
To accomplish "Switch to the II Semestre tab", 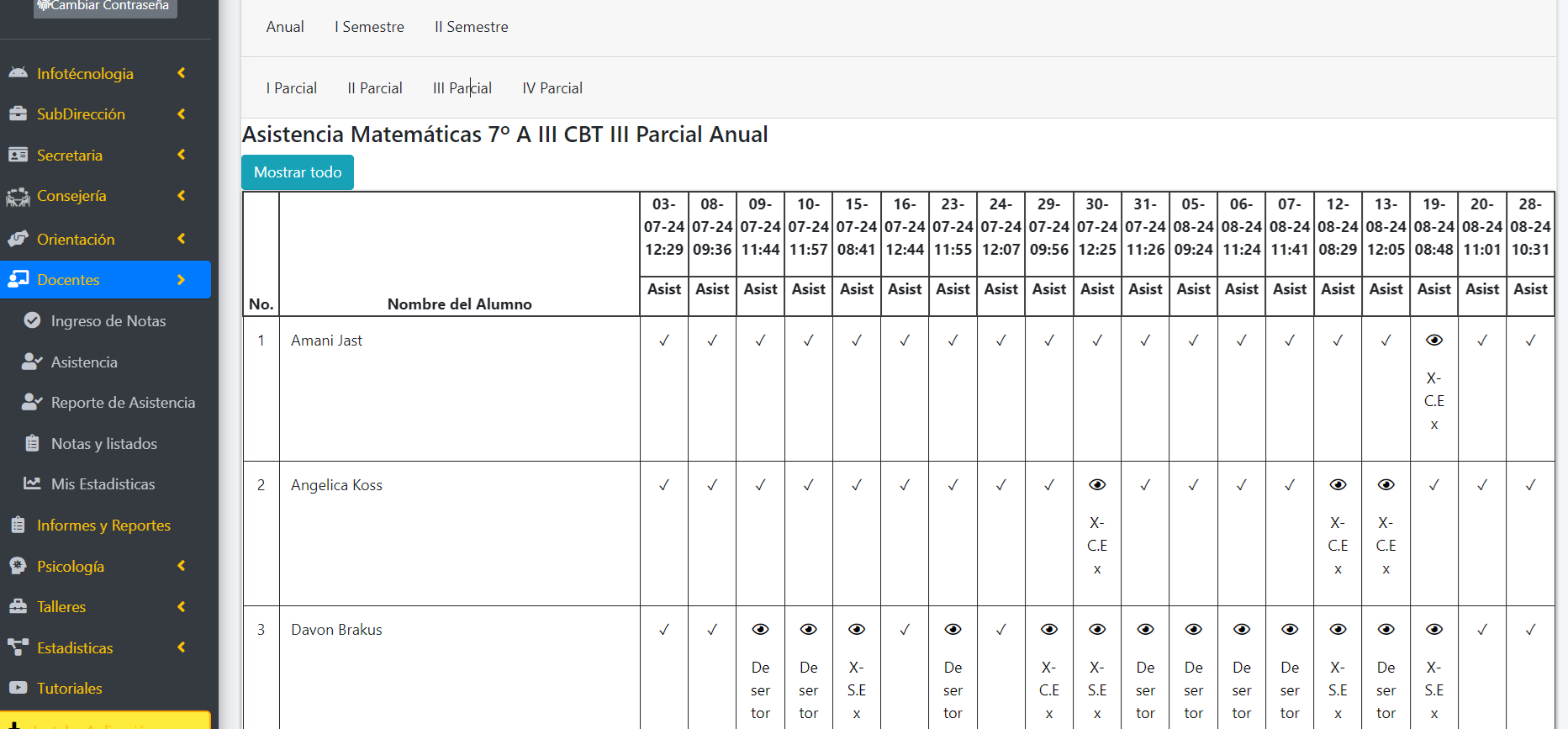I will 471,27.
